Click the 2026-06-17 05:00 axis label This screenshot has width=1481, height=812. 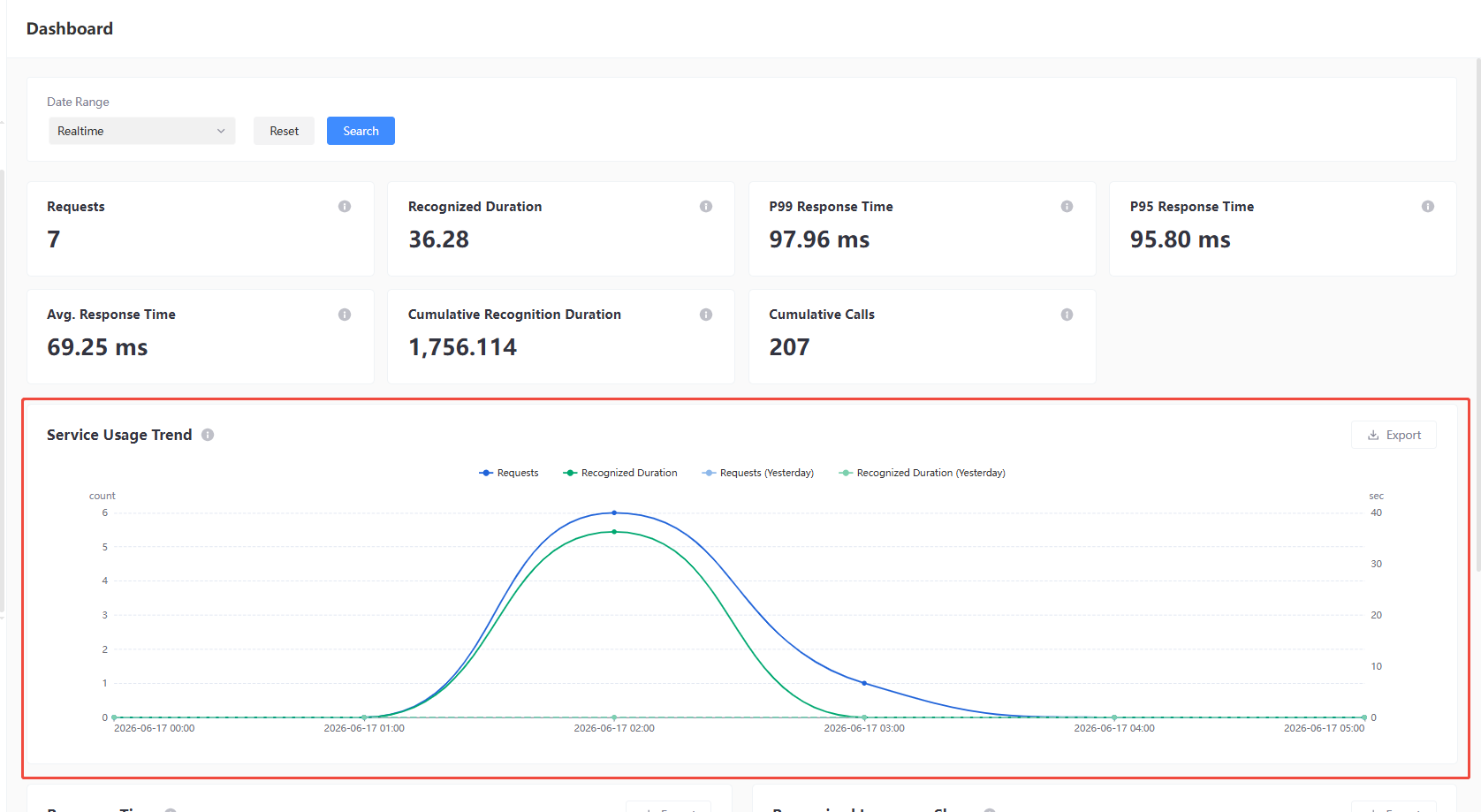pyautogui.click(x=1324, y=728)
